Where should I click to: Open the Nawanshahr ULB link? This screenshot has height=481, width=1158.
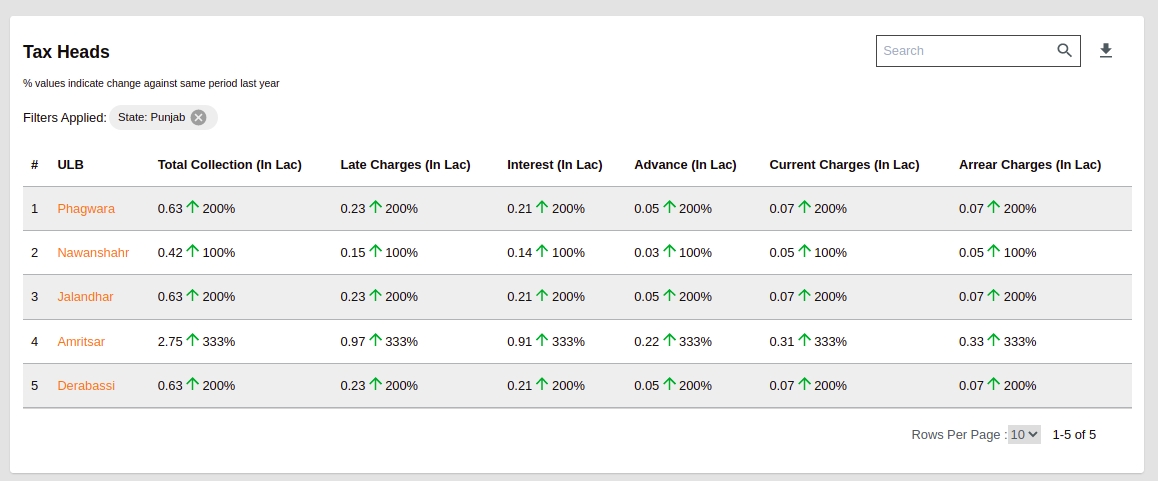(93, 253)
